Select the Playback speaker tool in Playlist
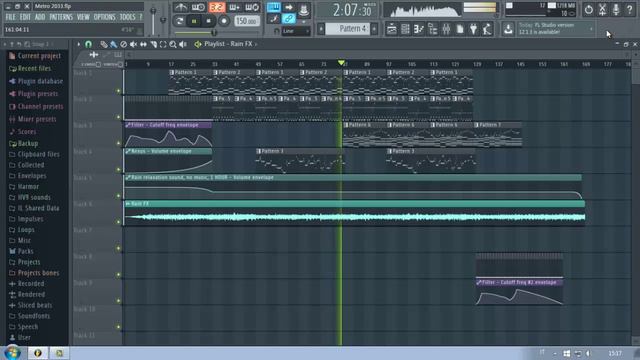Viewport: 640px width, 360px height. pyautogui.click(x=183, y=44)
